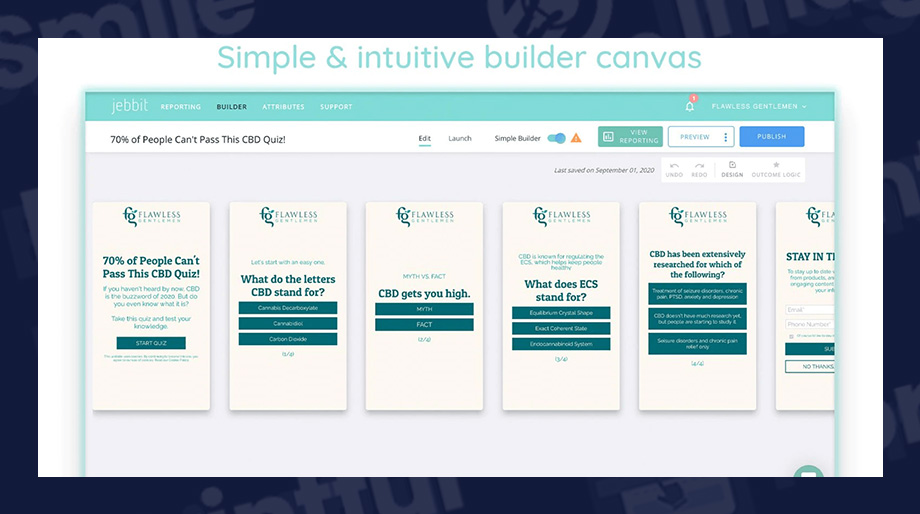This screenshot has height=514, width=920.
Task: Click the View Reporting chart icon
Action: click(x=608, y=137)
